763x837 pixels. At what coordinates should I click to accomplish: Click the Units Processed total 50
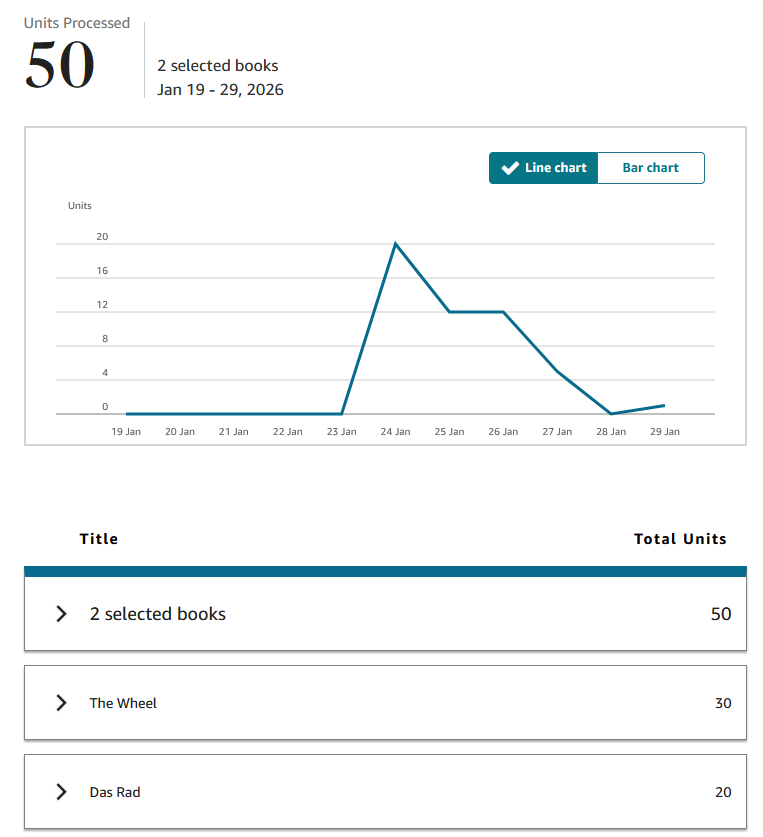(60, 66)
